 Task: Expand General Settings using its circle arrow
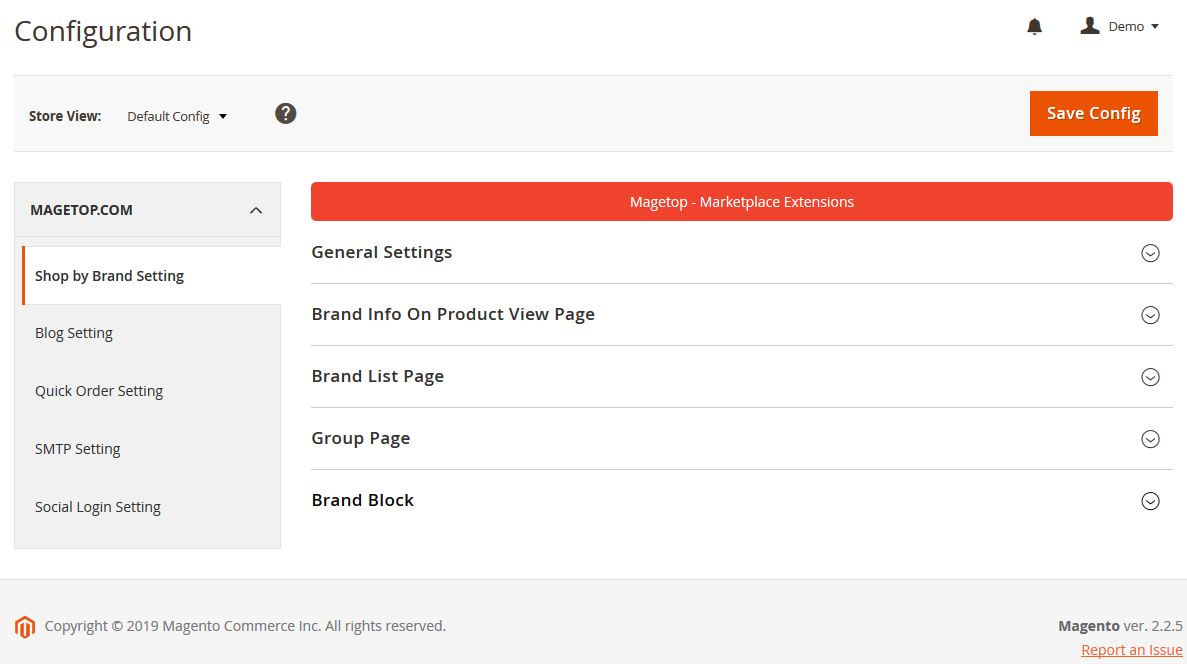(x=1150, y=253)
